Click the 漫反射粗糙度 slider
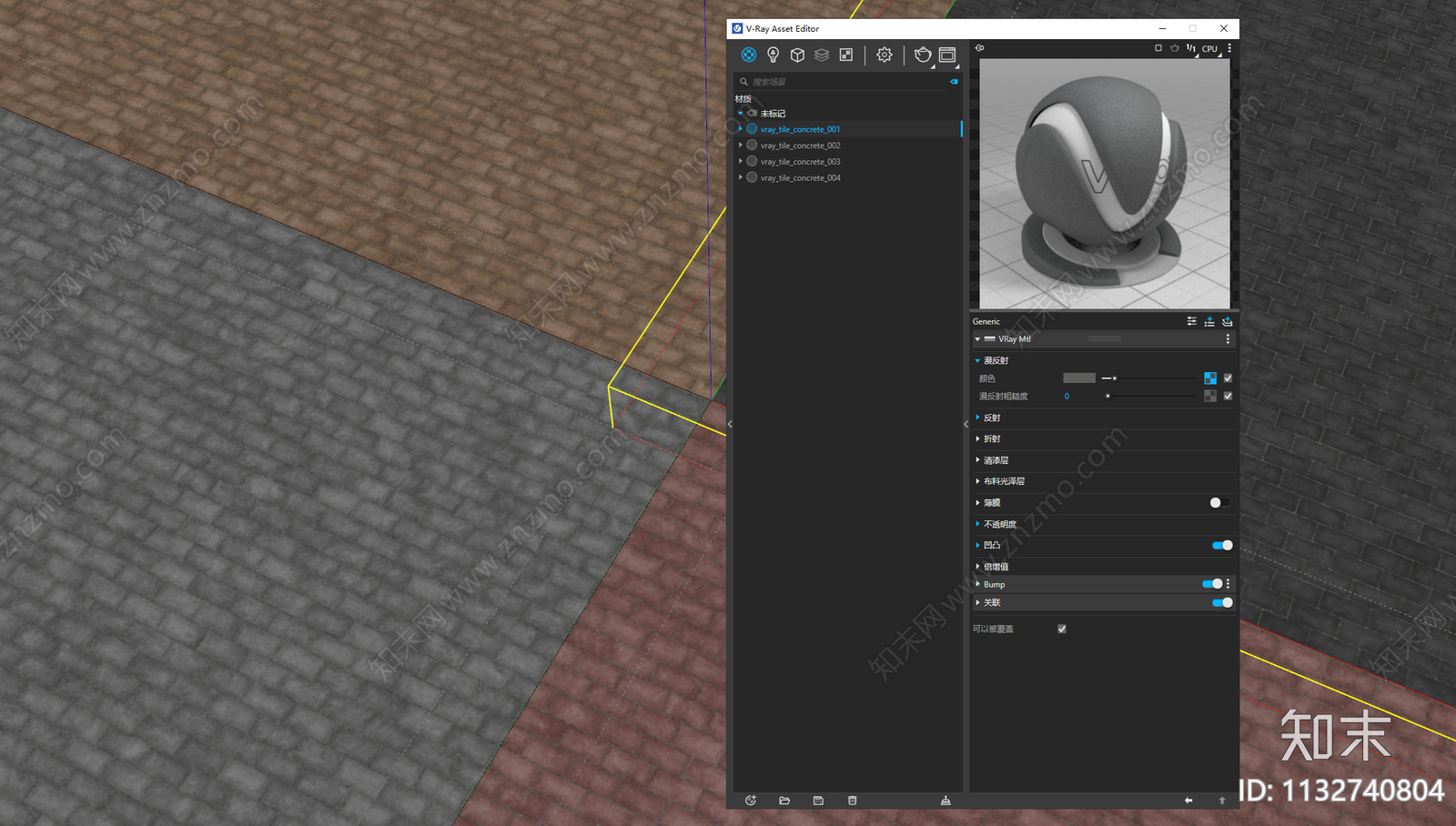 click(1149, 396)
